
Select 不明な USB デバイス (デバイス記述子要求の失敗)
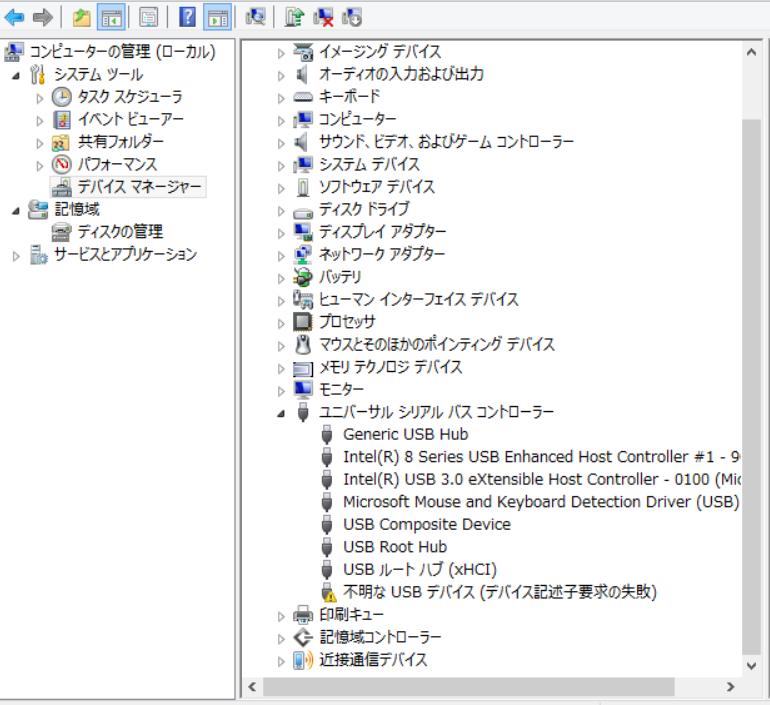tap(500, 592)
